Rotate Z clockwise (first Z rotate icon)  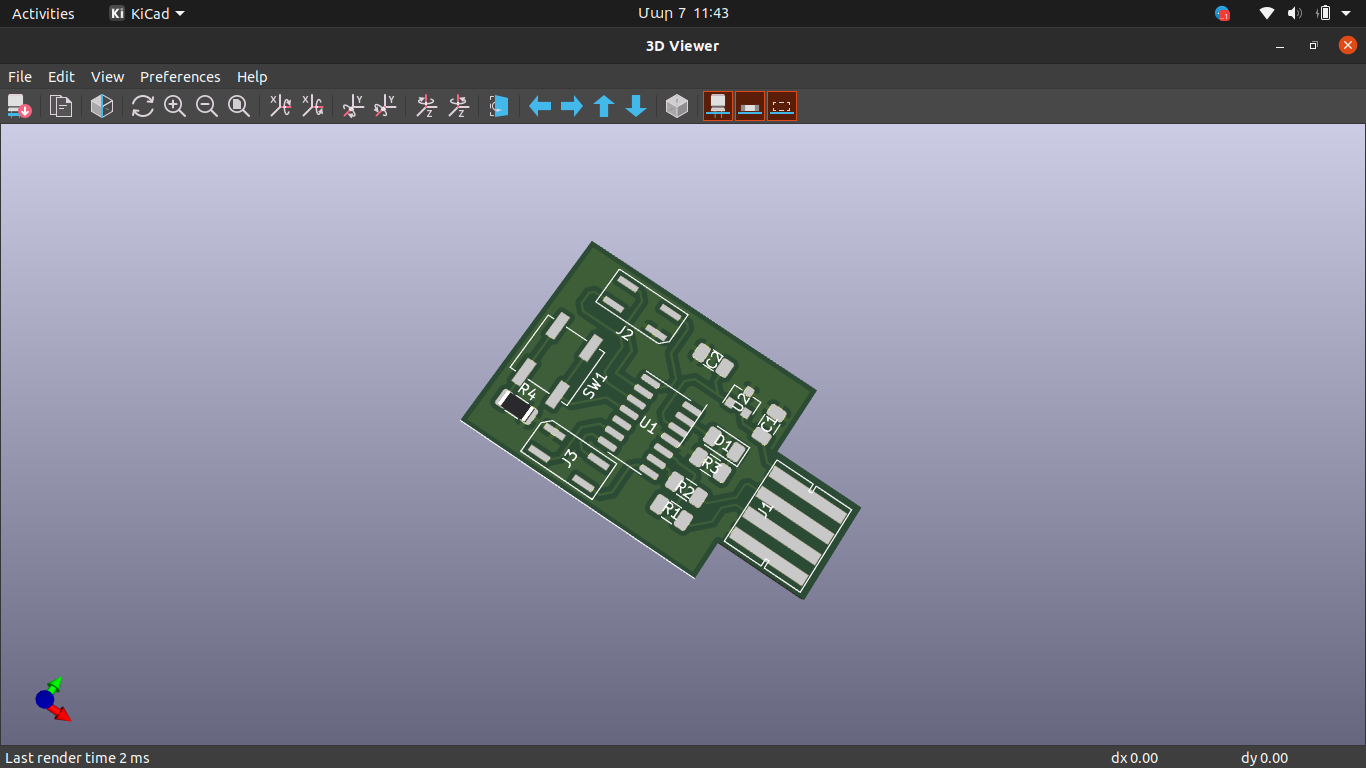pos(426,106)
